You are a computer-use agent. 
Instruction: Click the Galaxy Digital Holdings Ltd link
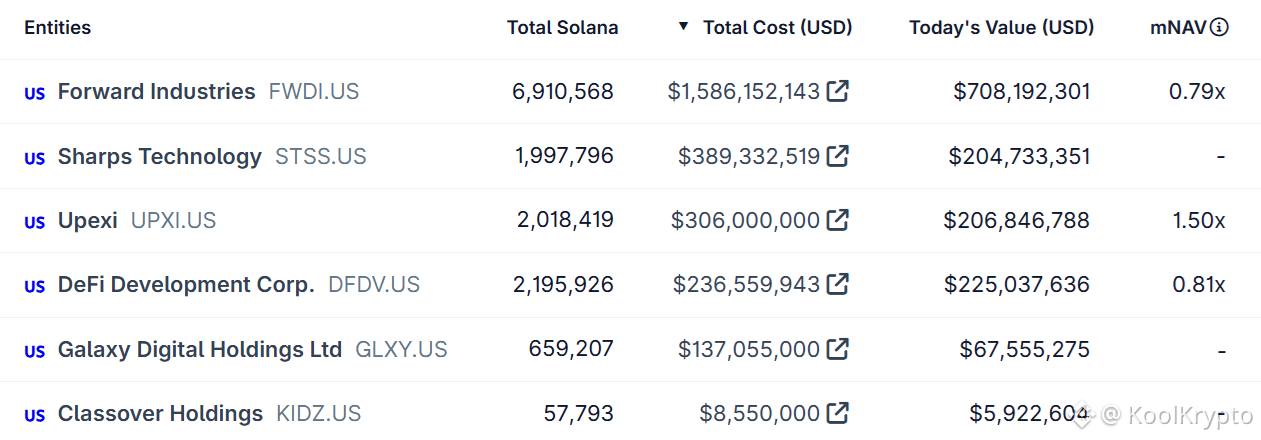[x=199, y=349]
